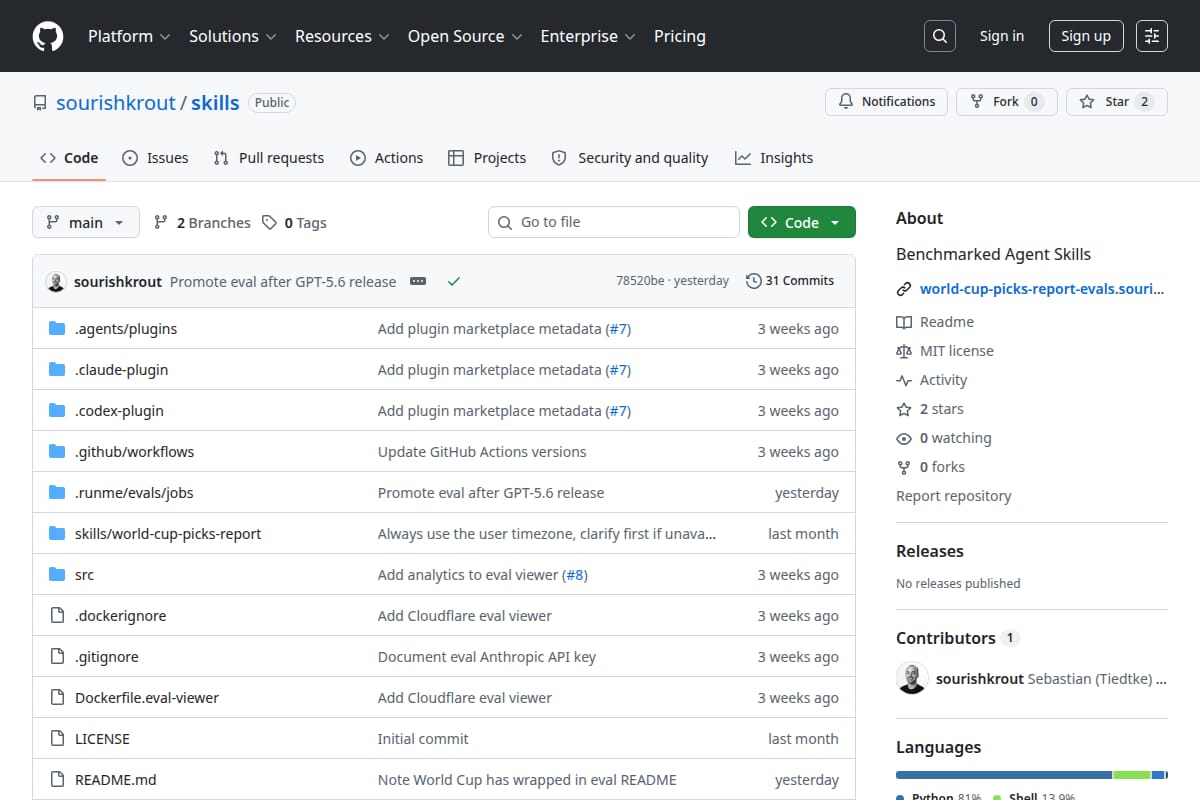Click the .dockerignore file icon

coord(57,616)
